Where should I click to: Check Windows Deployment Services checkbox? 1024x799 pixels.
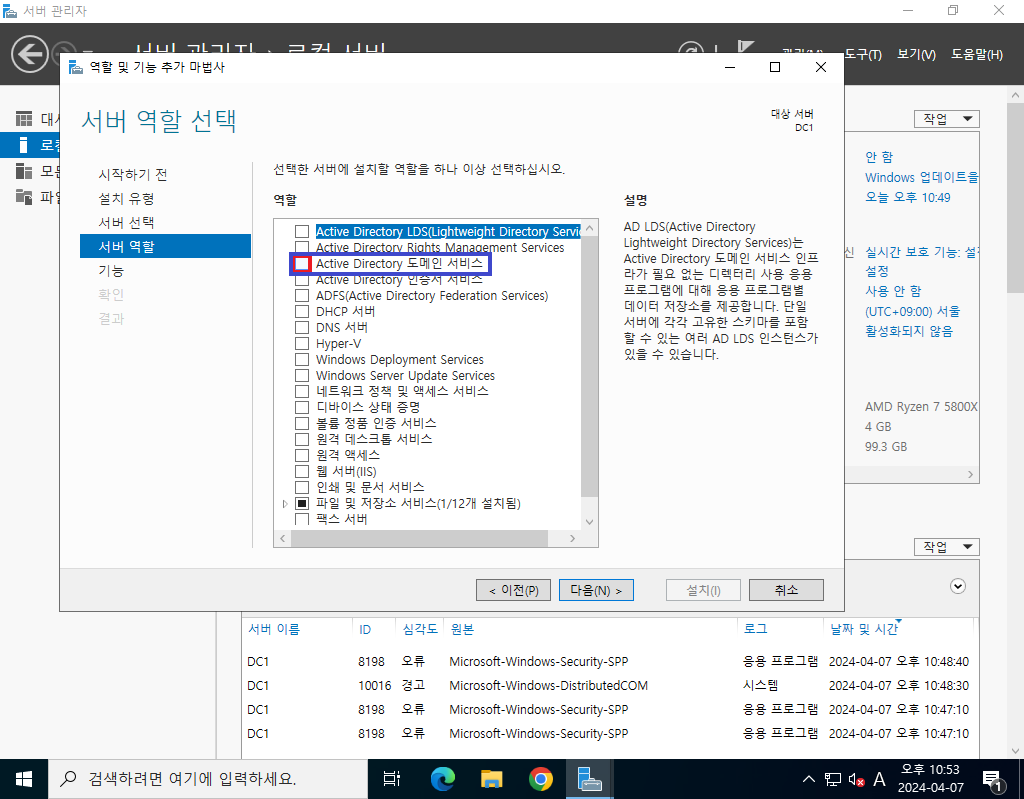(302, 359)
